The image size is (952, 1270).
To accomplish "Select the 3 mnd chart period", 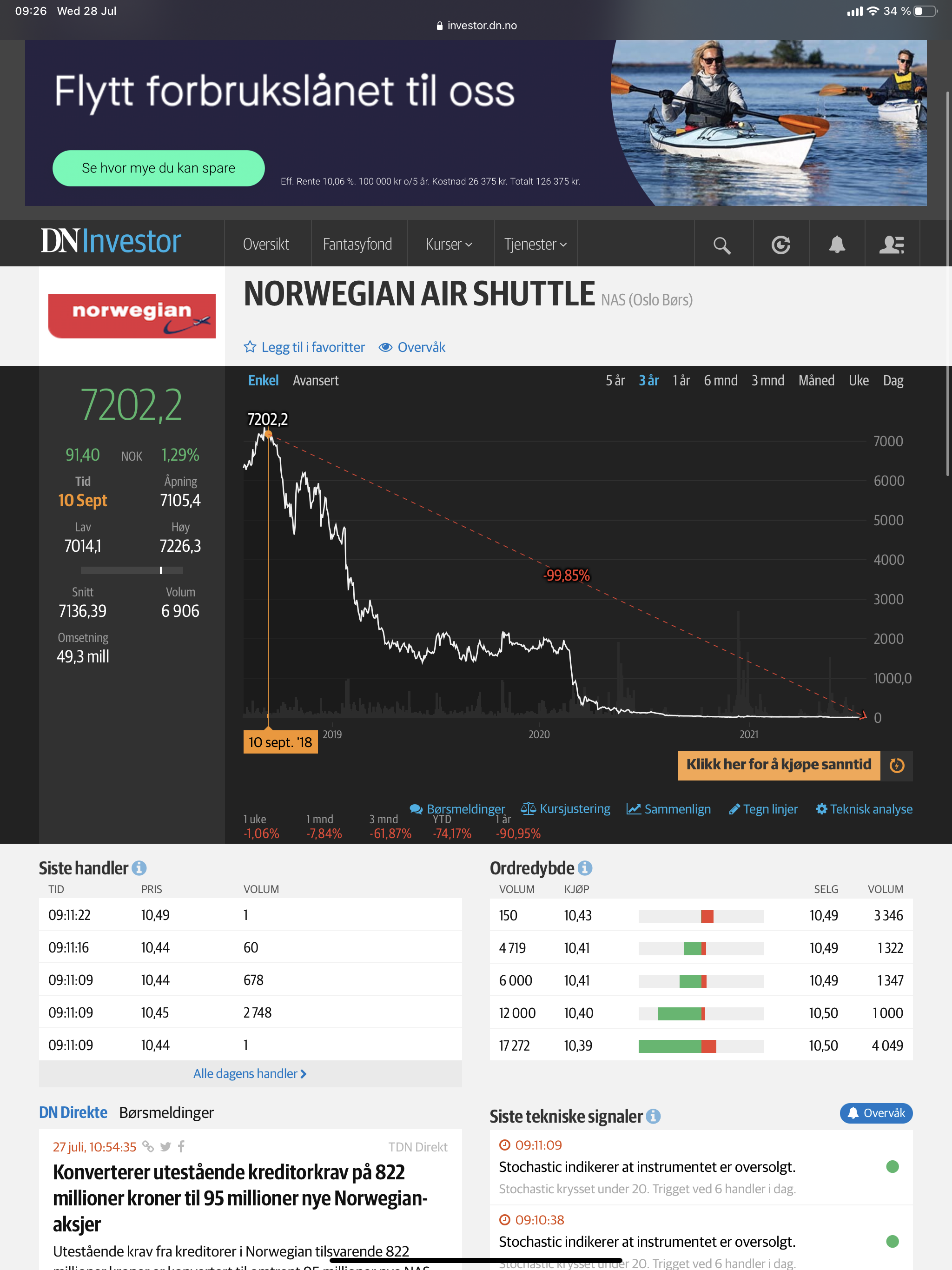I will [x=767, y=381].
